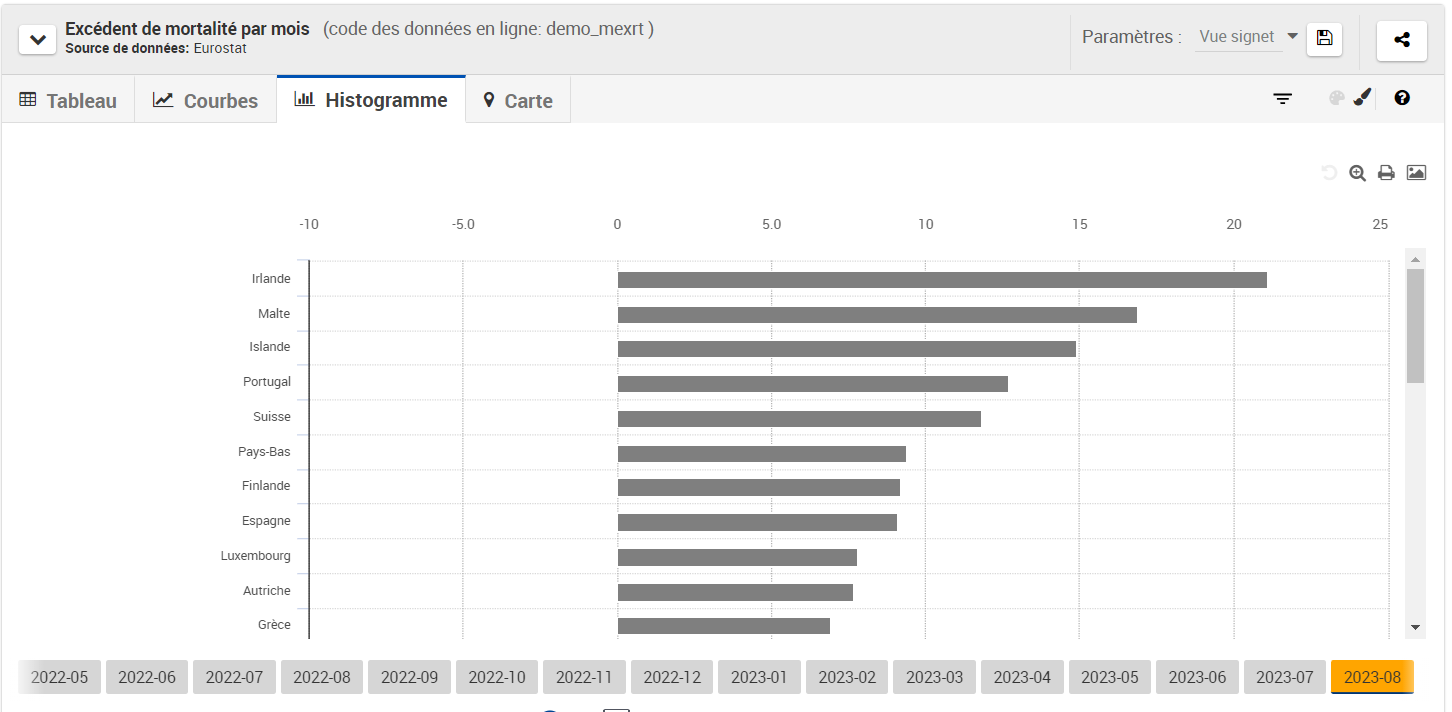Open the filter/sort lines icon
Image resolution: width=1452 pixels, height=712 pixels.
click(x=1282, y=98)
